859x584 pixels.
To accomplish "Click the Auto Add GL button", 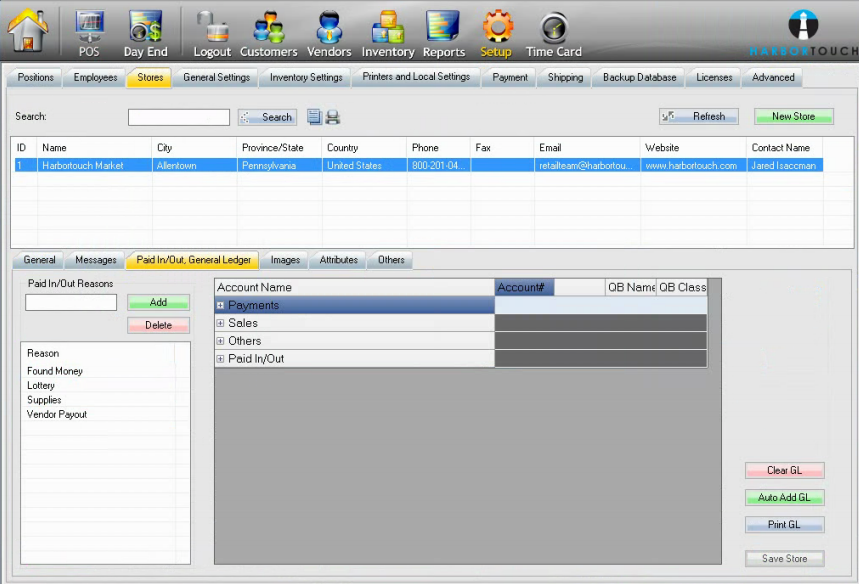I will 784,498.
